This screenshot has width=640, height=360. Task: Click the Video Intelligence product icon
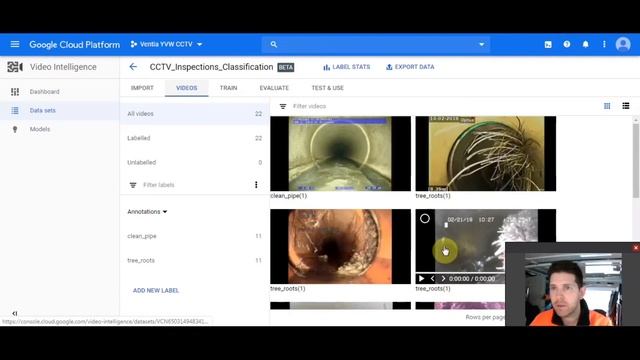tap(15, 67)
